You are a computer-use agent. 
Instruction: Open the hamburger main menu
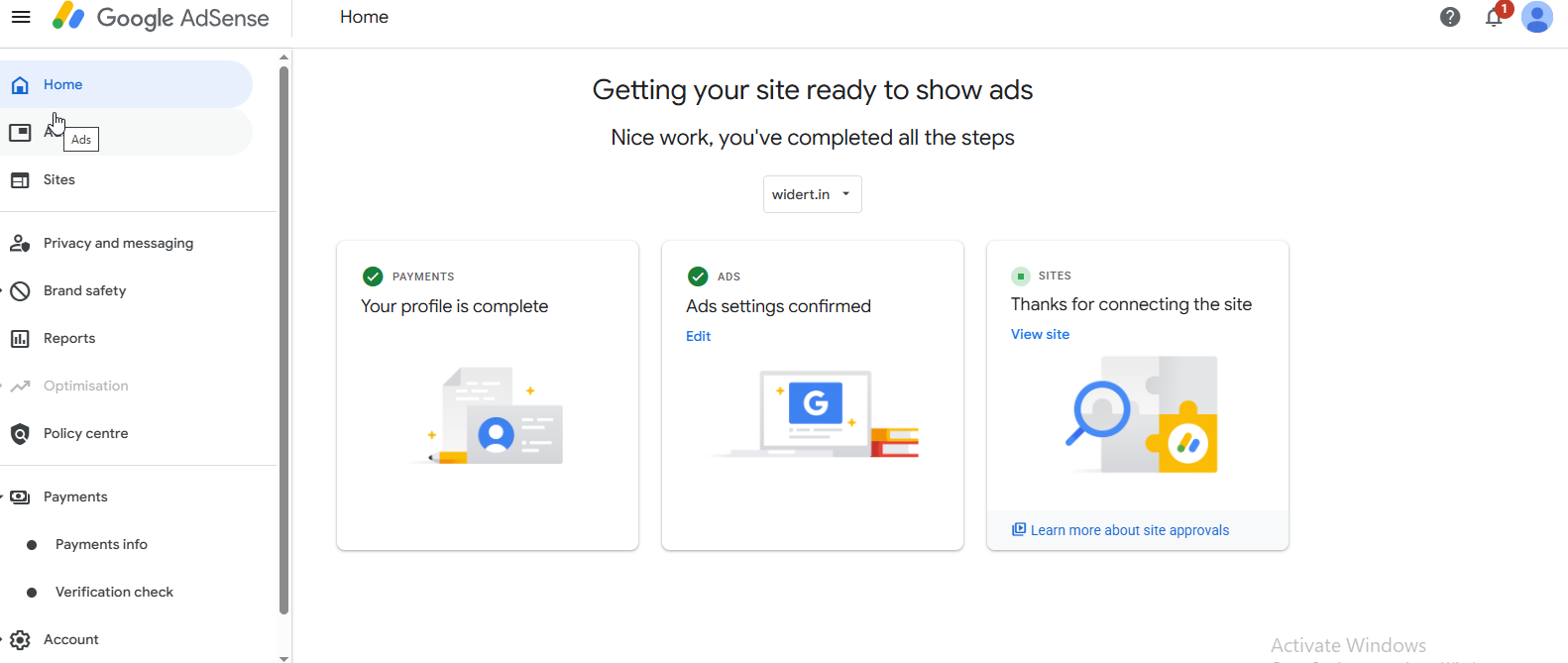pyautogui.click(x=21, y=17)
